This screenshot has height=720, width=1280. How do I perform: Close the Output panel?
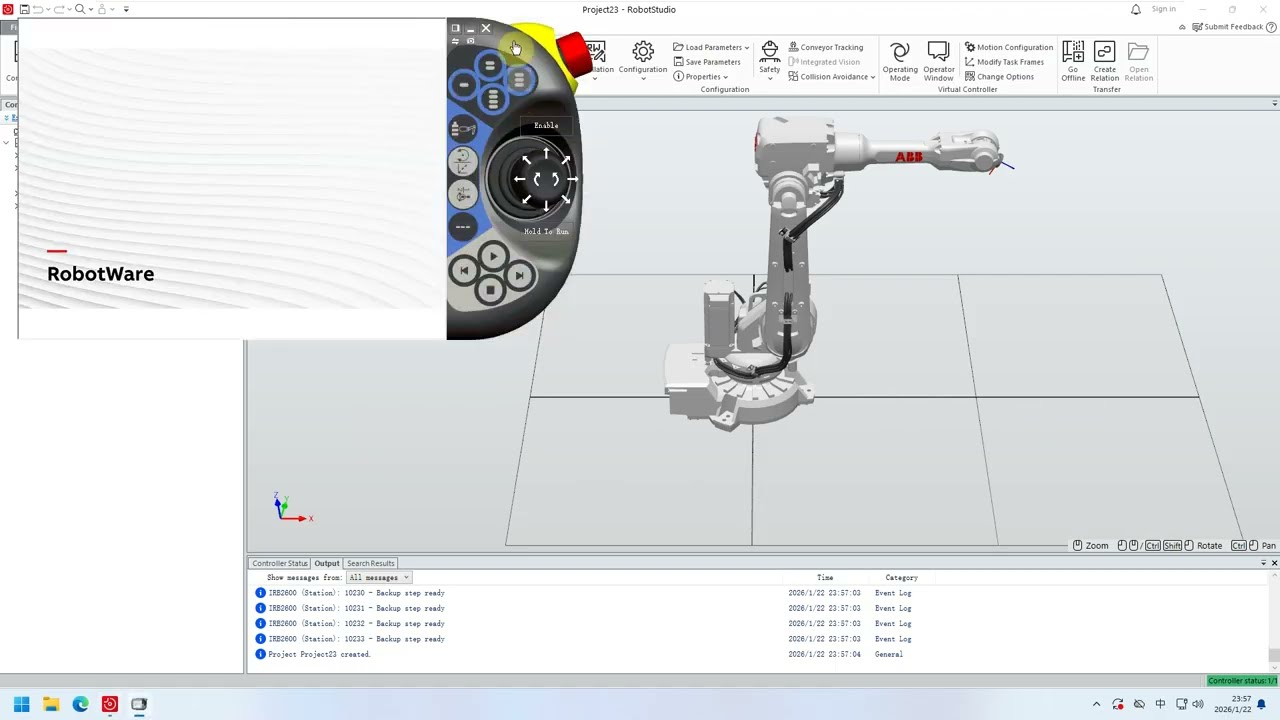pyautogui.click(x=1274, y=563)
